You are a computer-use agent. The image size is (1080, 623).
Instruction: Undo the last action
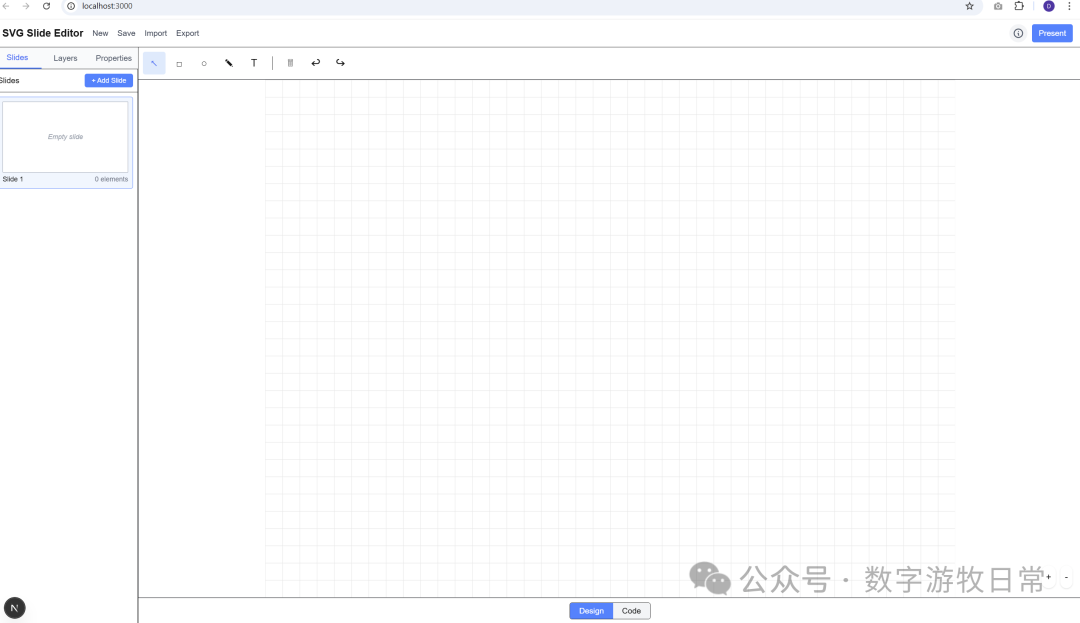click(x=316, y=63)
